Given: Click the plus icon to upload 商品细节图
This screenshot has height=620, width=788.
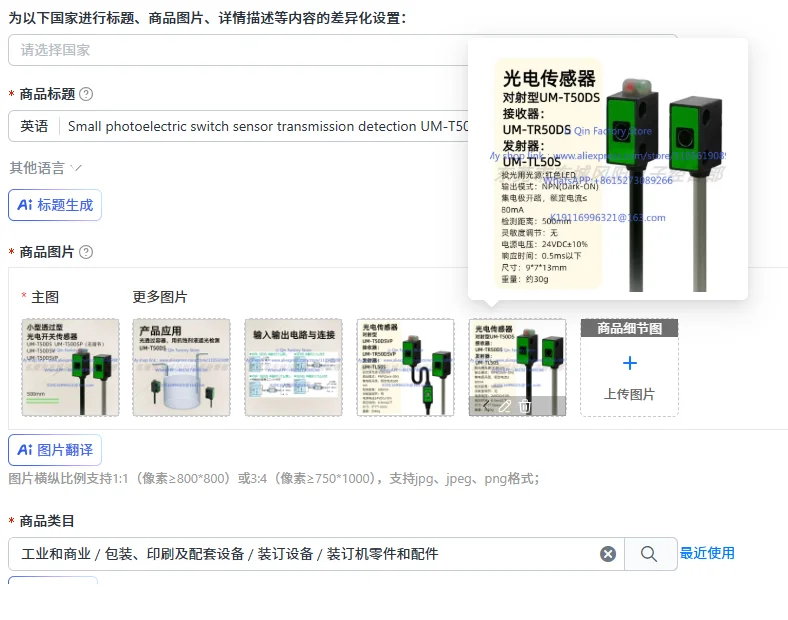Looking at the screenshot, I should click(x=630, y=363).
